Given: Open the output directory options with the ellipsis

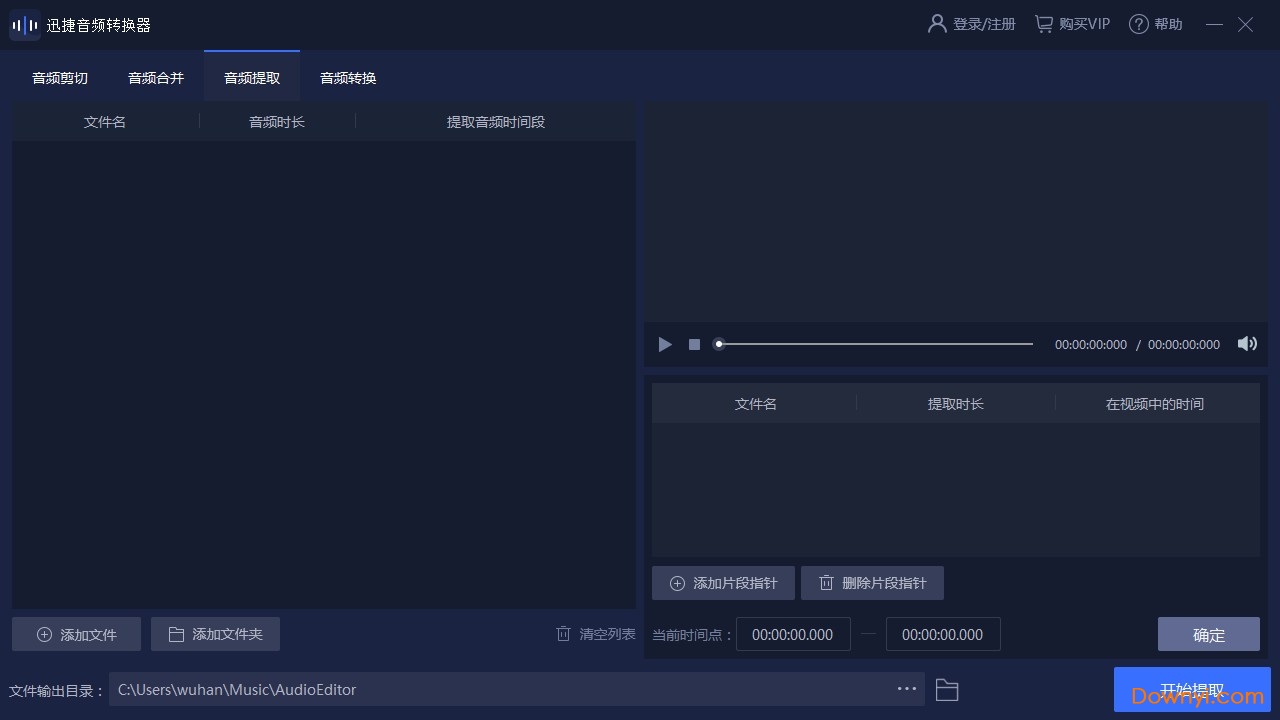Looking at the screenshot, I should tap(907, 689).
